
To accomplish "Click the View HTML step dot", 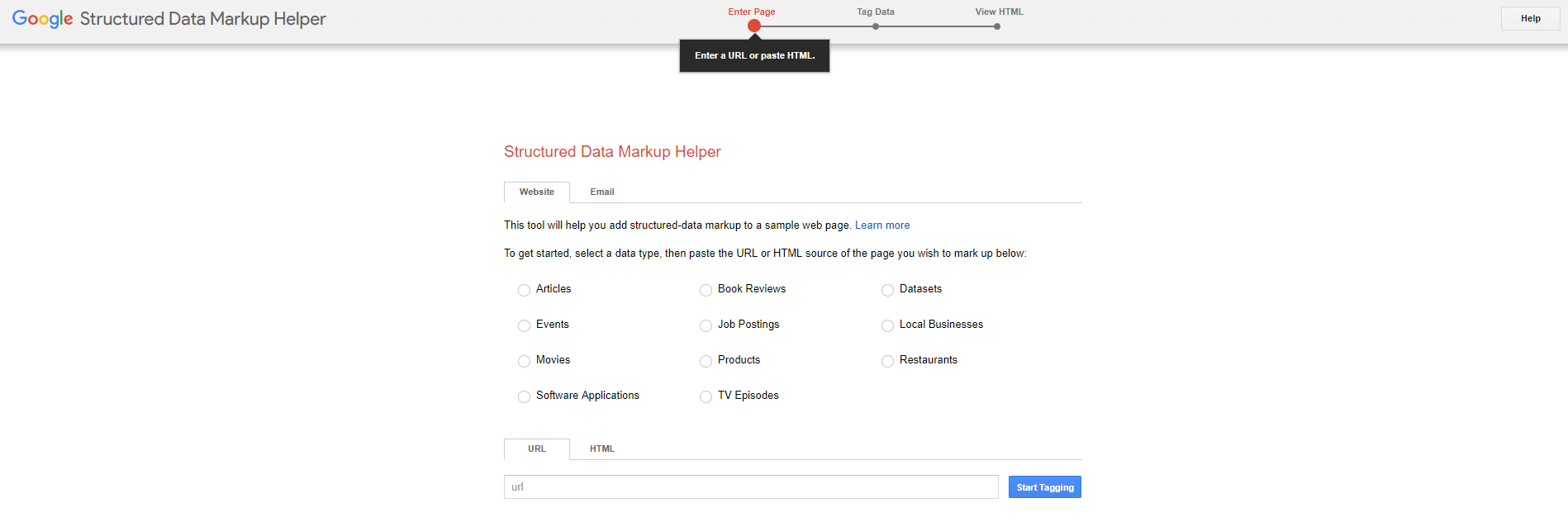I will pyautogui.click(x=997, y=26).
